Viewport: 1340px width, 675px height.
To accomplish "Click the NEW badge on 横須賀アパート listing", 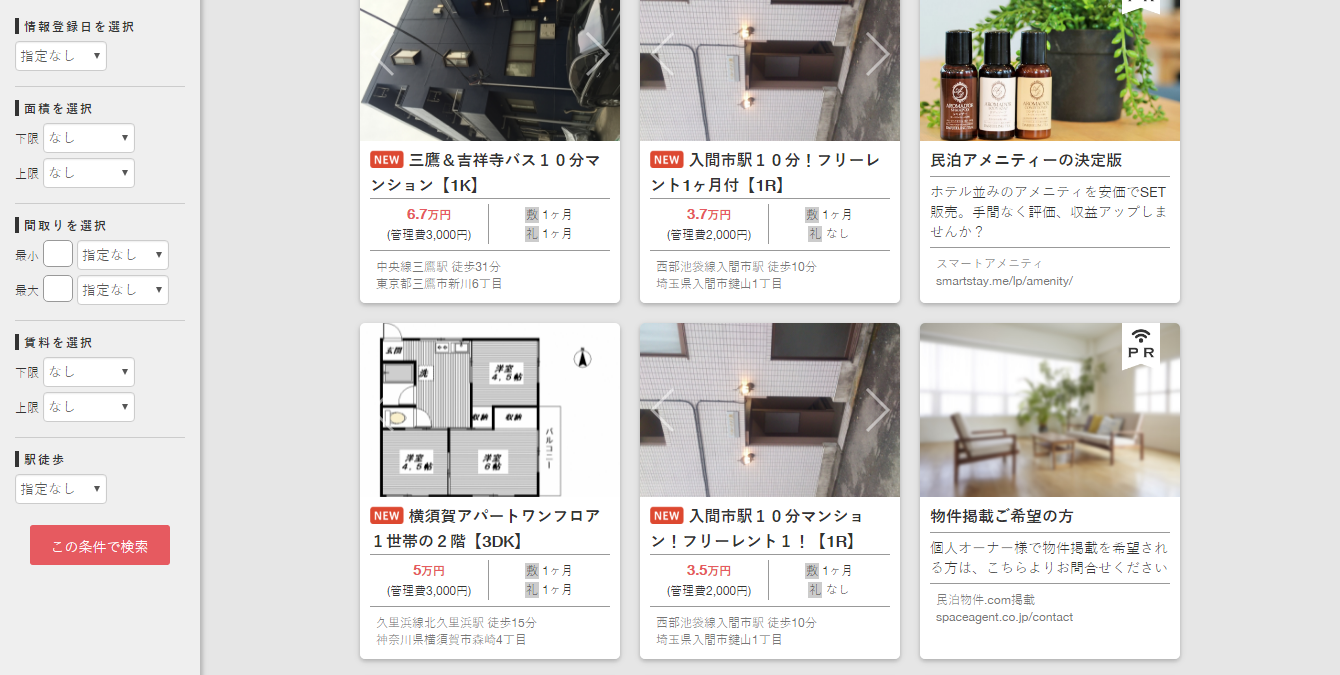I will [x=387, y=516].
